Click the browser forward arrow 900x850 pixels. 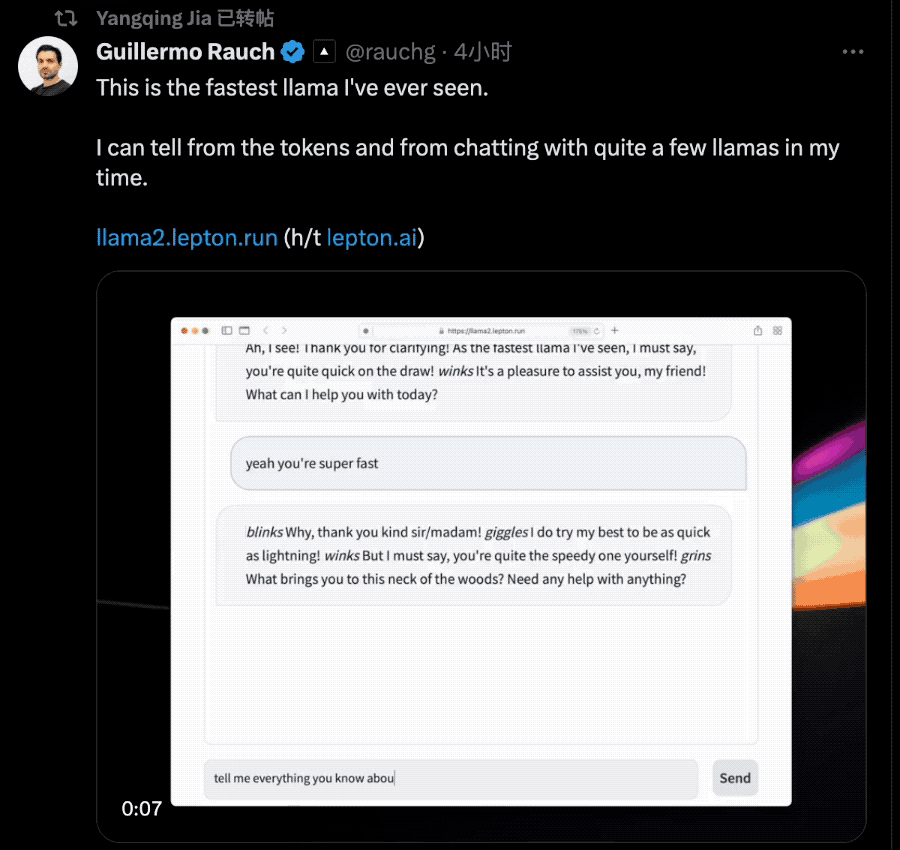283,330
